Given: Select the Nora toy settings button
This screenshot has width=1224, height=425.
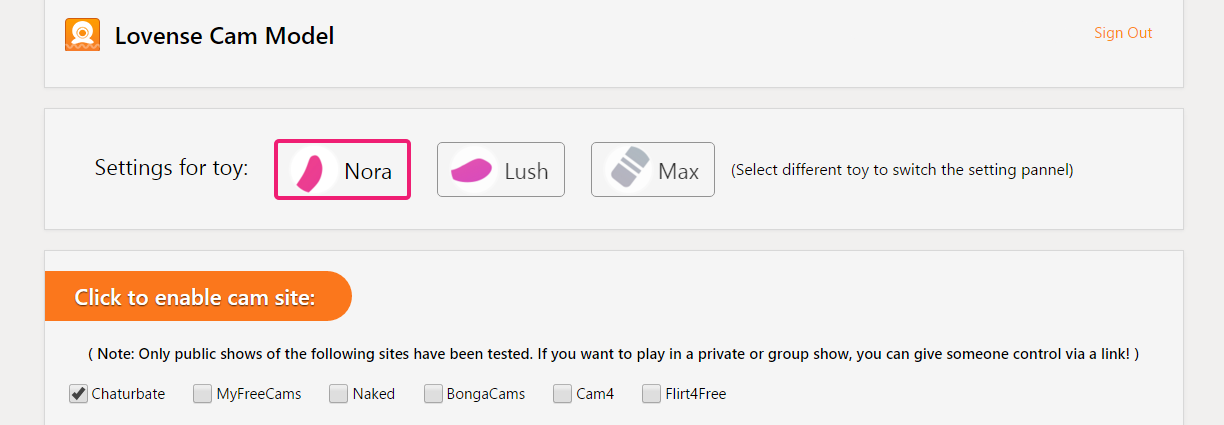Looking at the screenshot, I should (x=343, y=170).
